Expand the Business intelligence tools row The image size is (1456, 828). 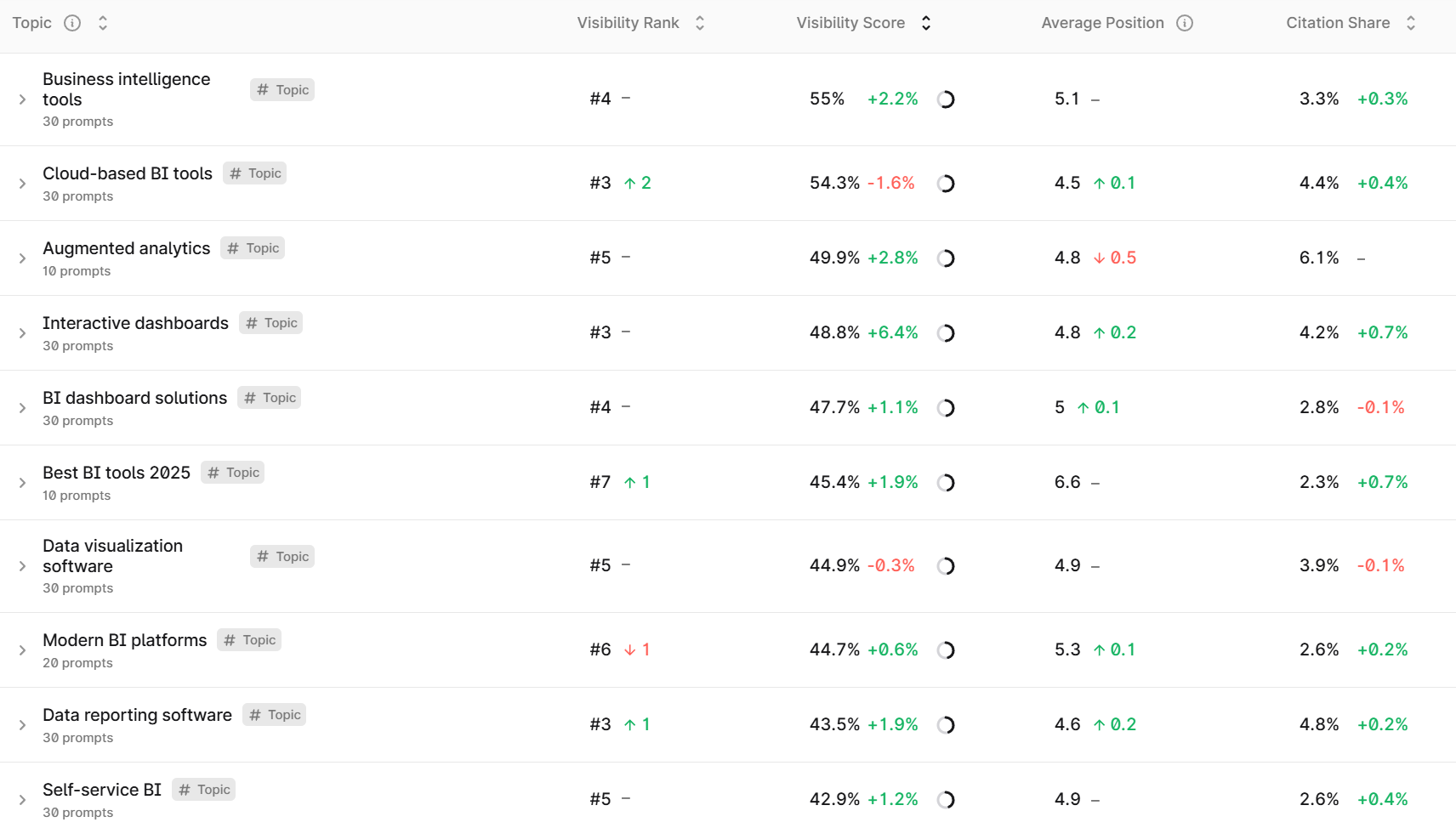(x=22, y=99)
